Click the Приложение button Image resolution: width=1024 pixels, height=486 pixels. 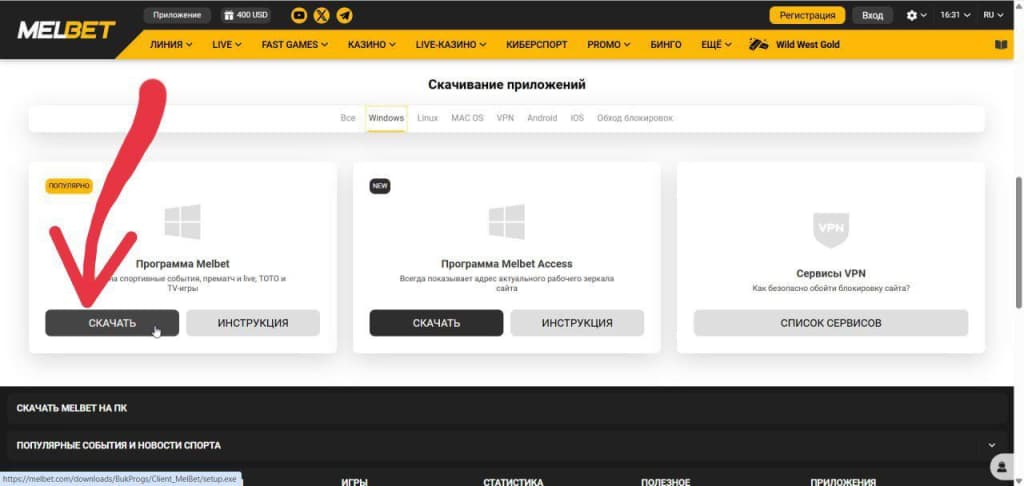coord(178,15)
